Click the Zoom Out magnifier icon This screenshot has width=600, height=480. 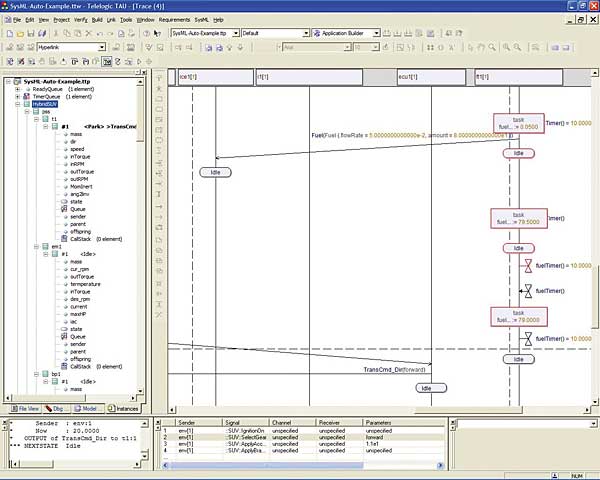517,47
